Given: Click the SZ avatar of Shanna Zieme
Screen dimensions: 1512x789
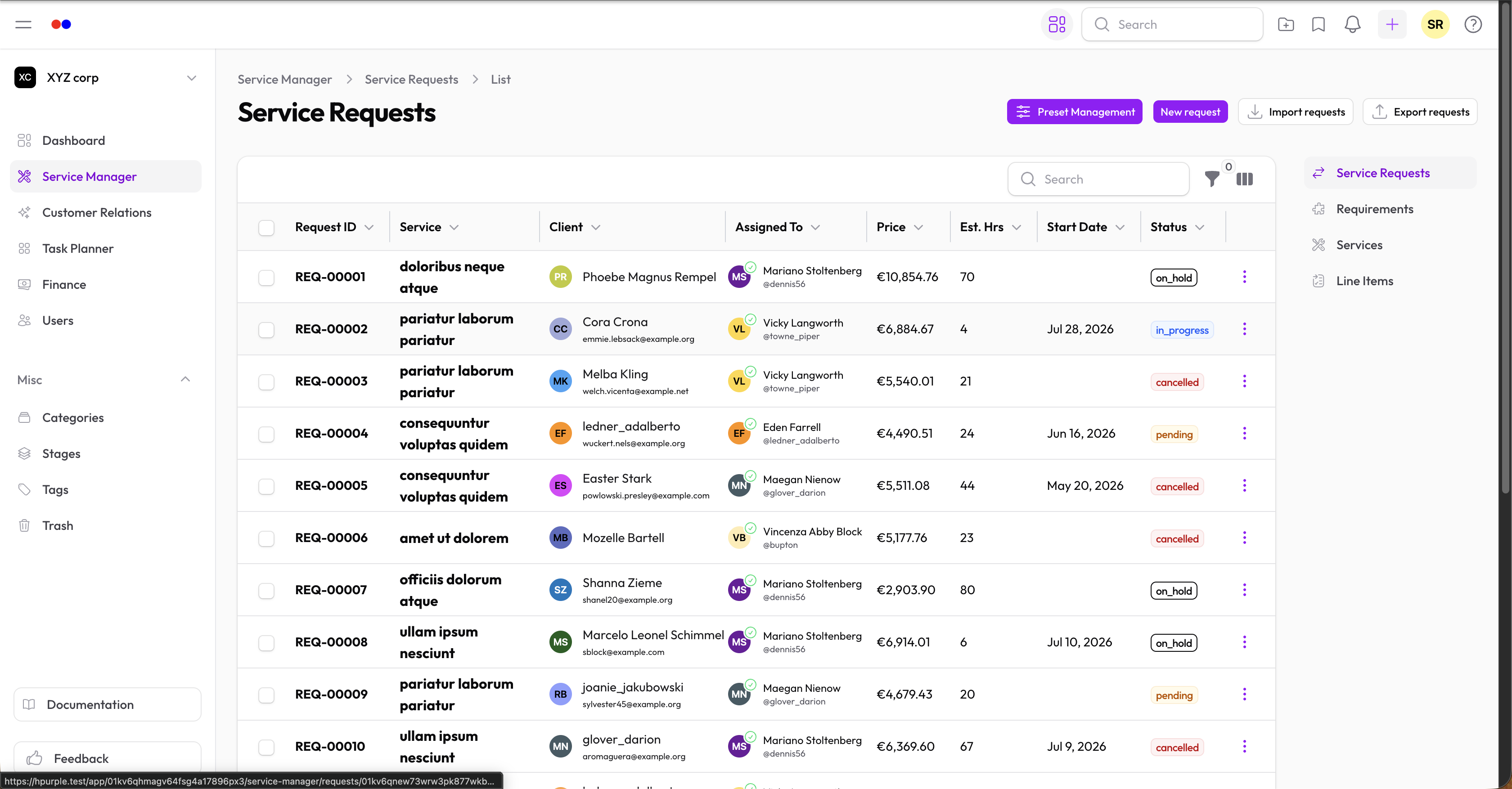Looking at the screenshot, I should point(561,590).
